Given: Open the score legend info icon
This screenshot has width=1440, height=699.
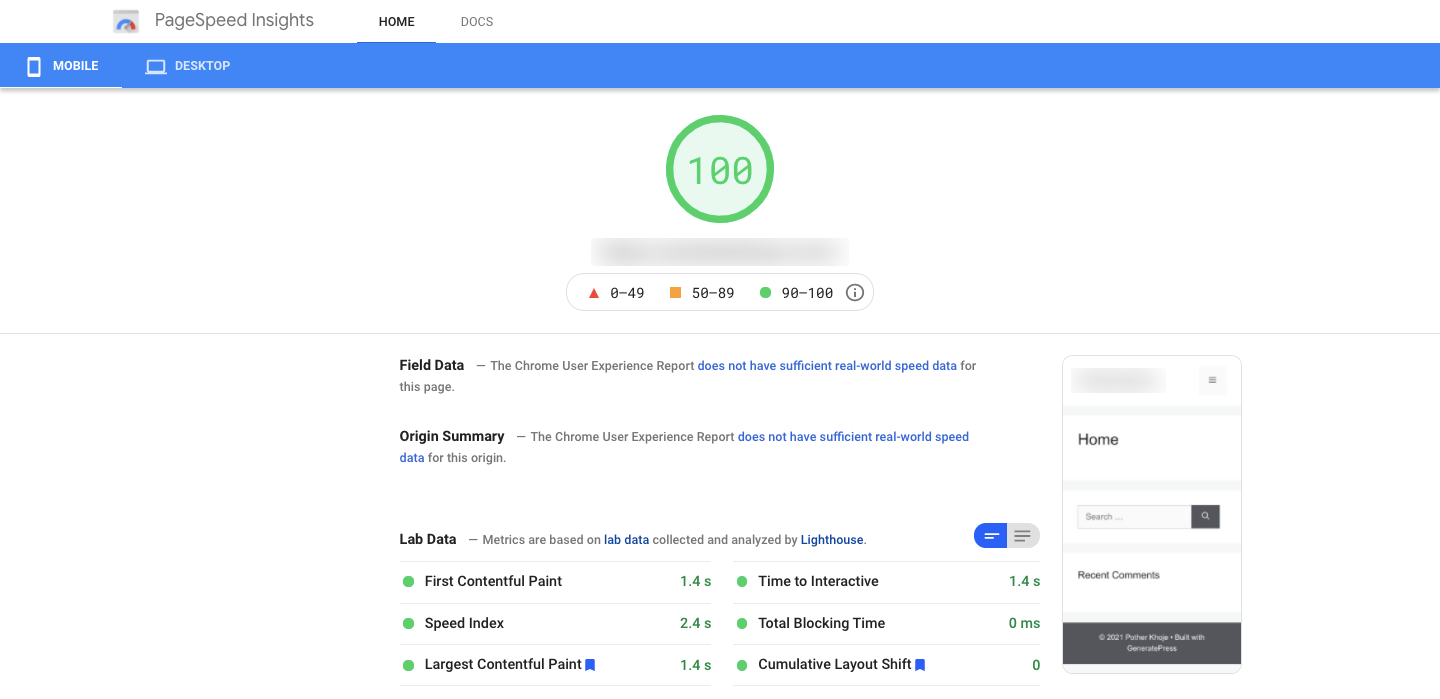Looking at the screenshot, I should click(855, 293).
